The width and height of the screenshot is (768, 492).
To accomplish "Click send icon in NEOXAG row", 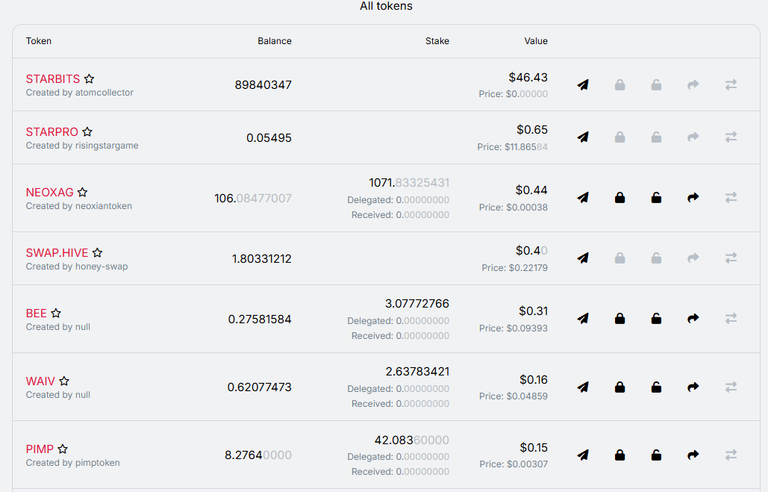I will tap(582, 197).
